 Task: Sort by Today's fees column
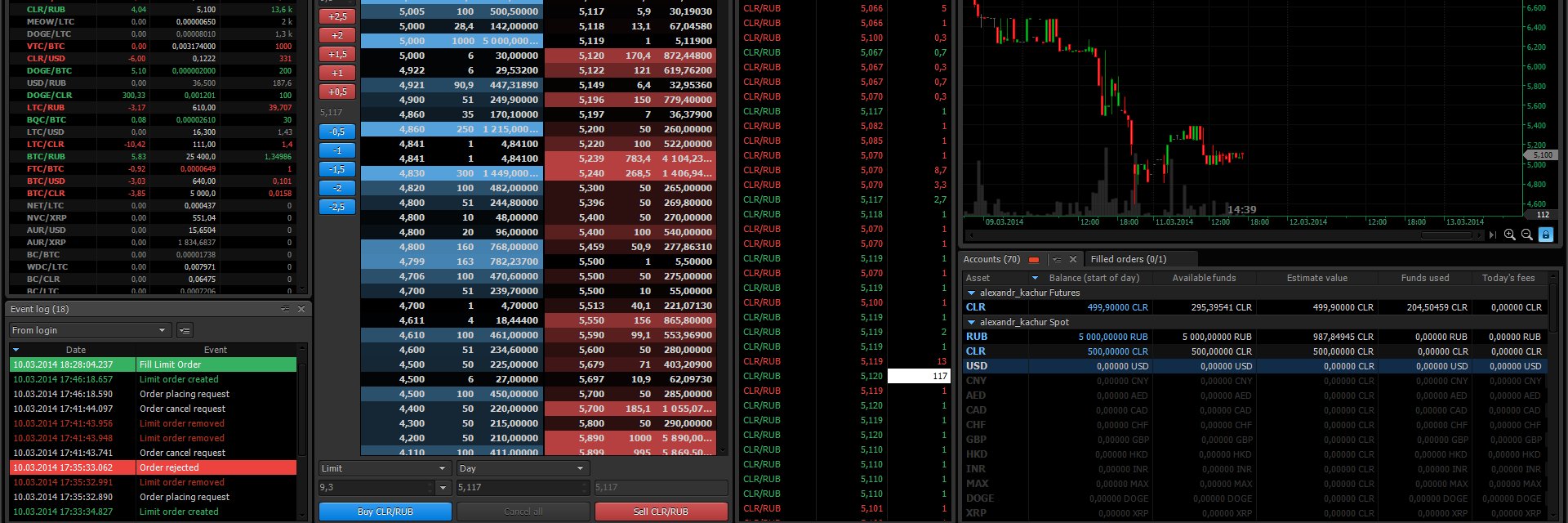pyautogui.click(x=1508, y=278)
